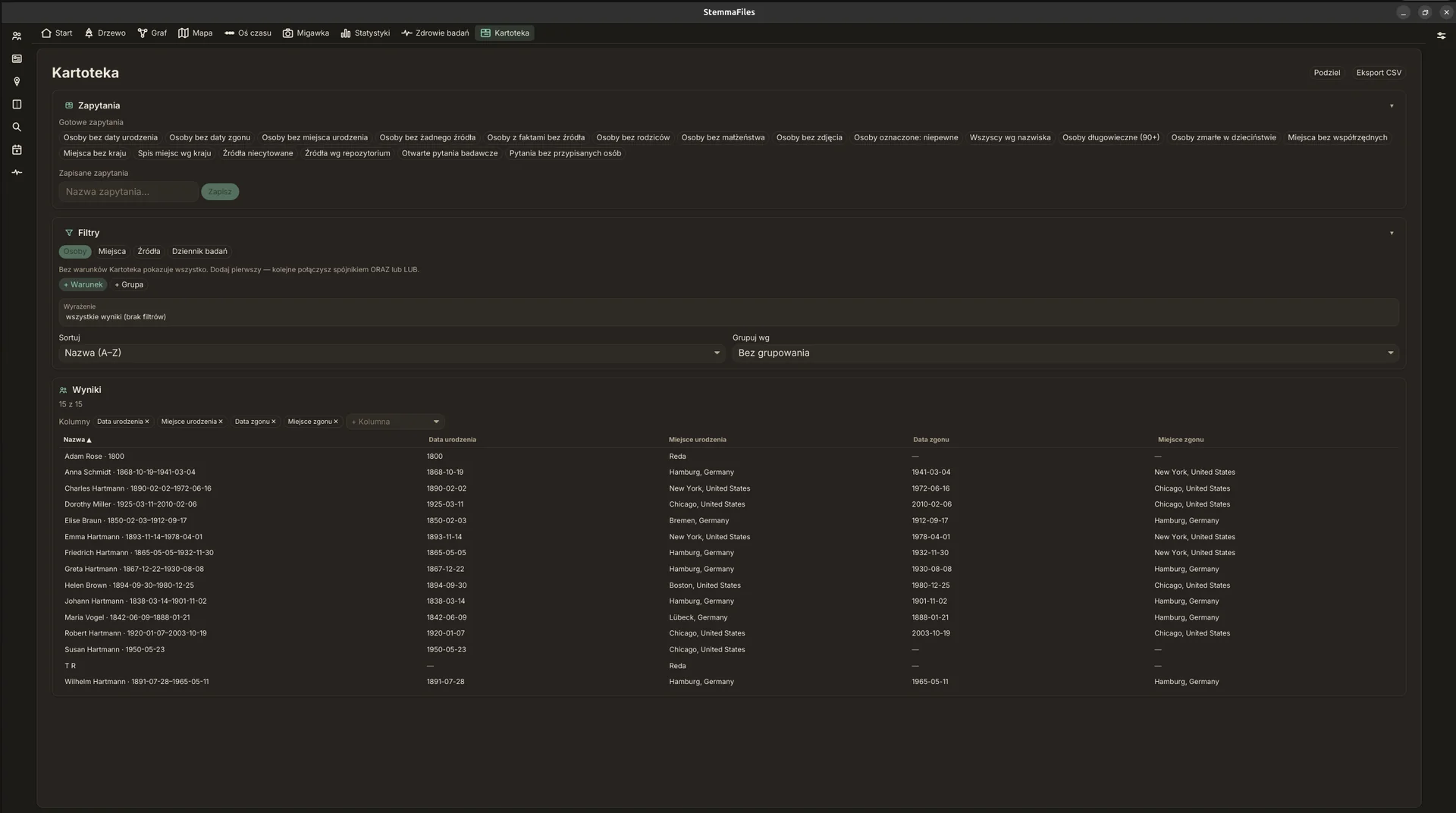Select the Źródła filter scope
This screenshot has height=813, width=1456.
(149, 252)
